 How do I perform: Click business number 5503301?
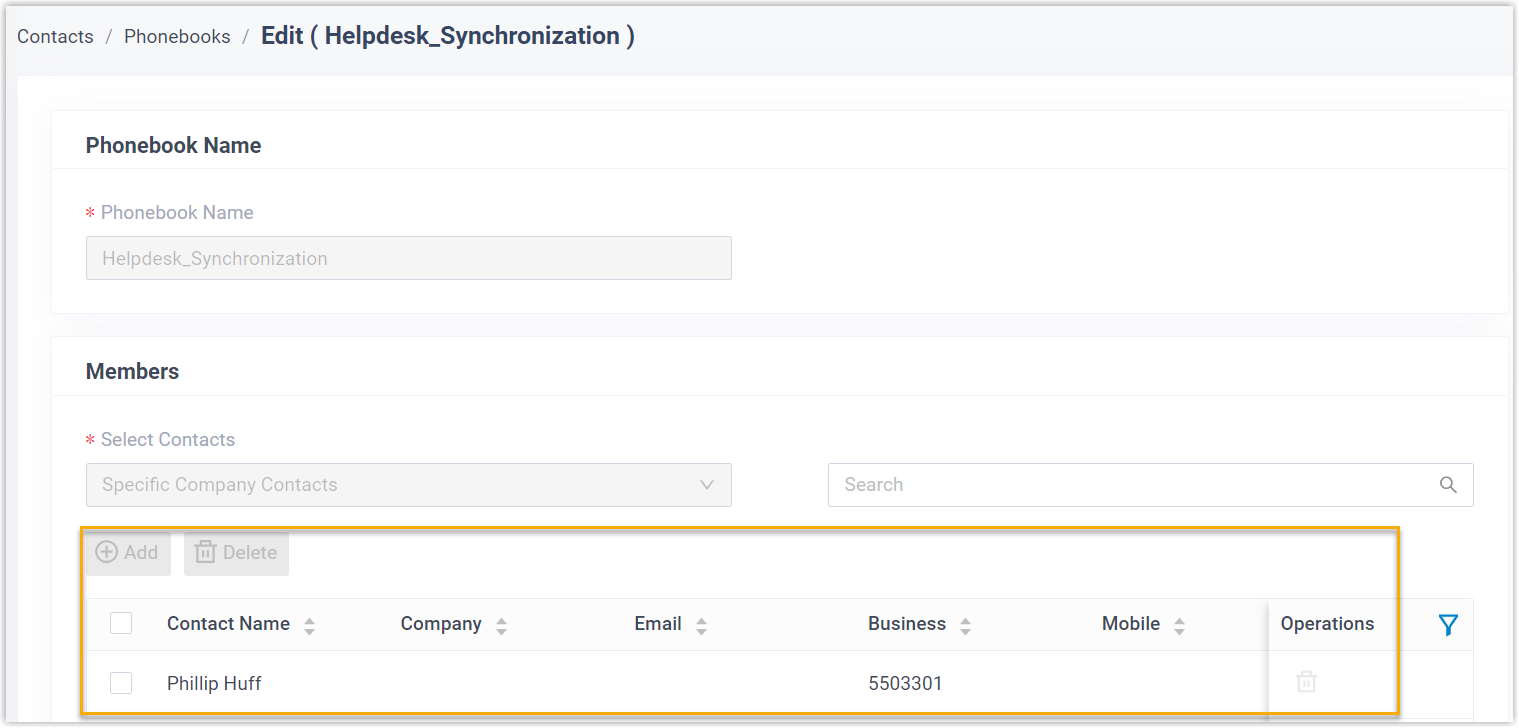[905, 684]
